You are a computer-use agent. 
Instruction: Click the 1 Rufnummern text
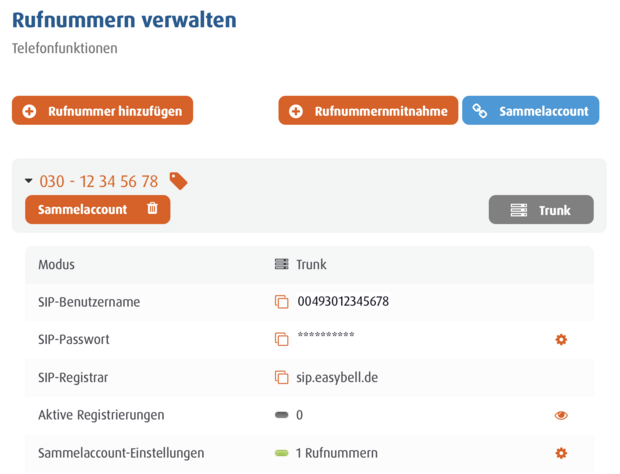pos(337,453)
